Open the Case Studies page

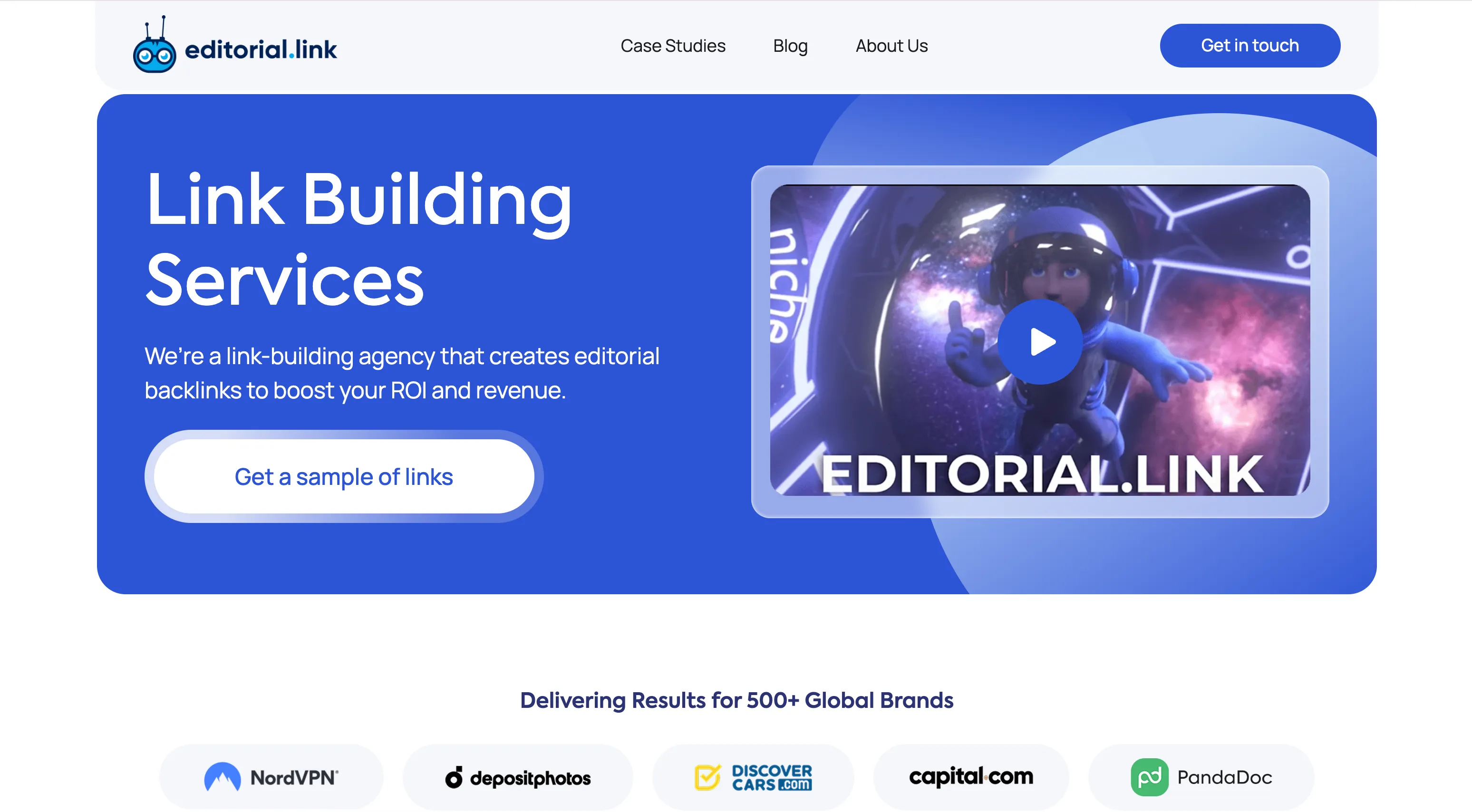tap(673, 46)
